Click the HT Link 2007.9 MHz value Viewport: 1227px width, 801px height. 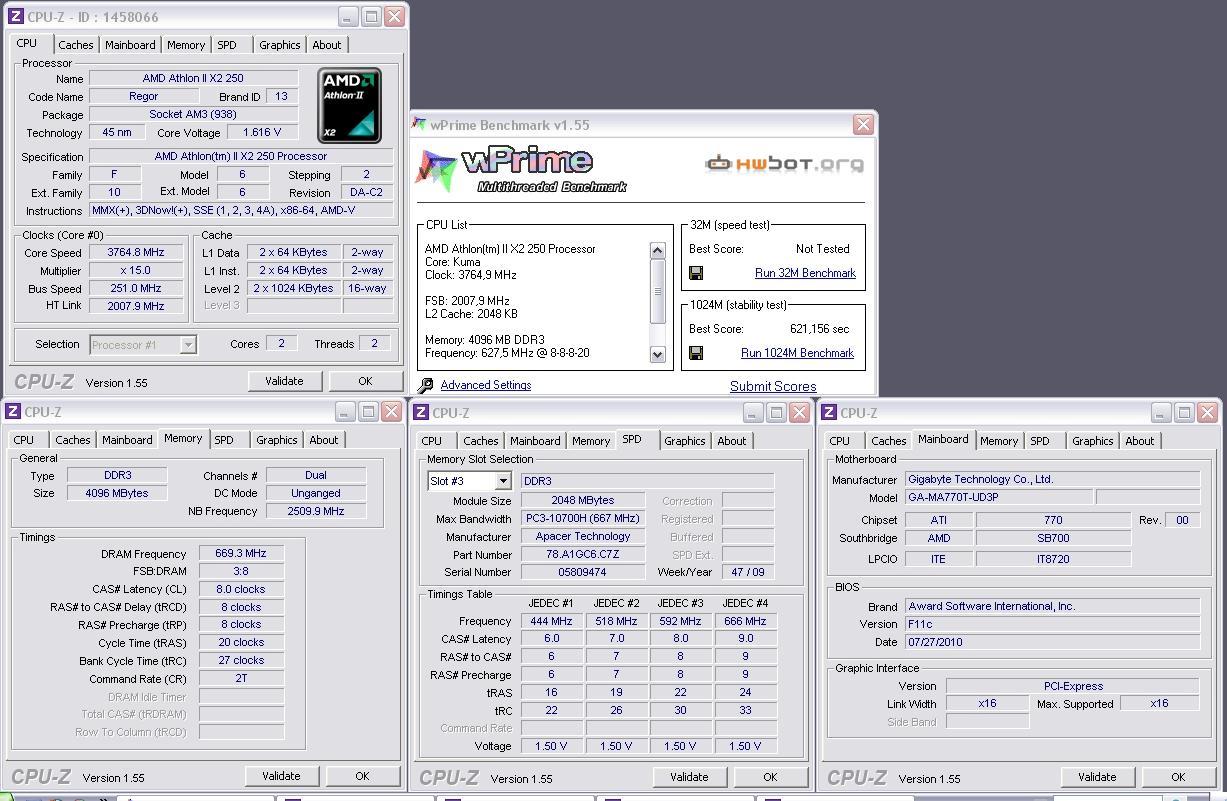[135, 307]
